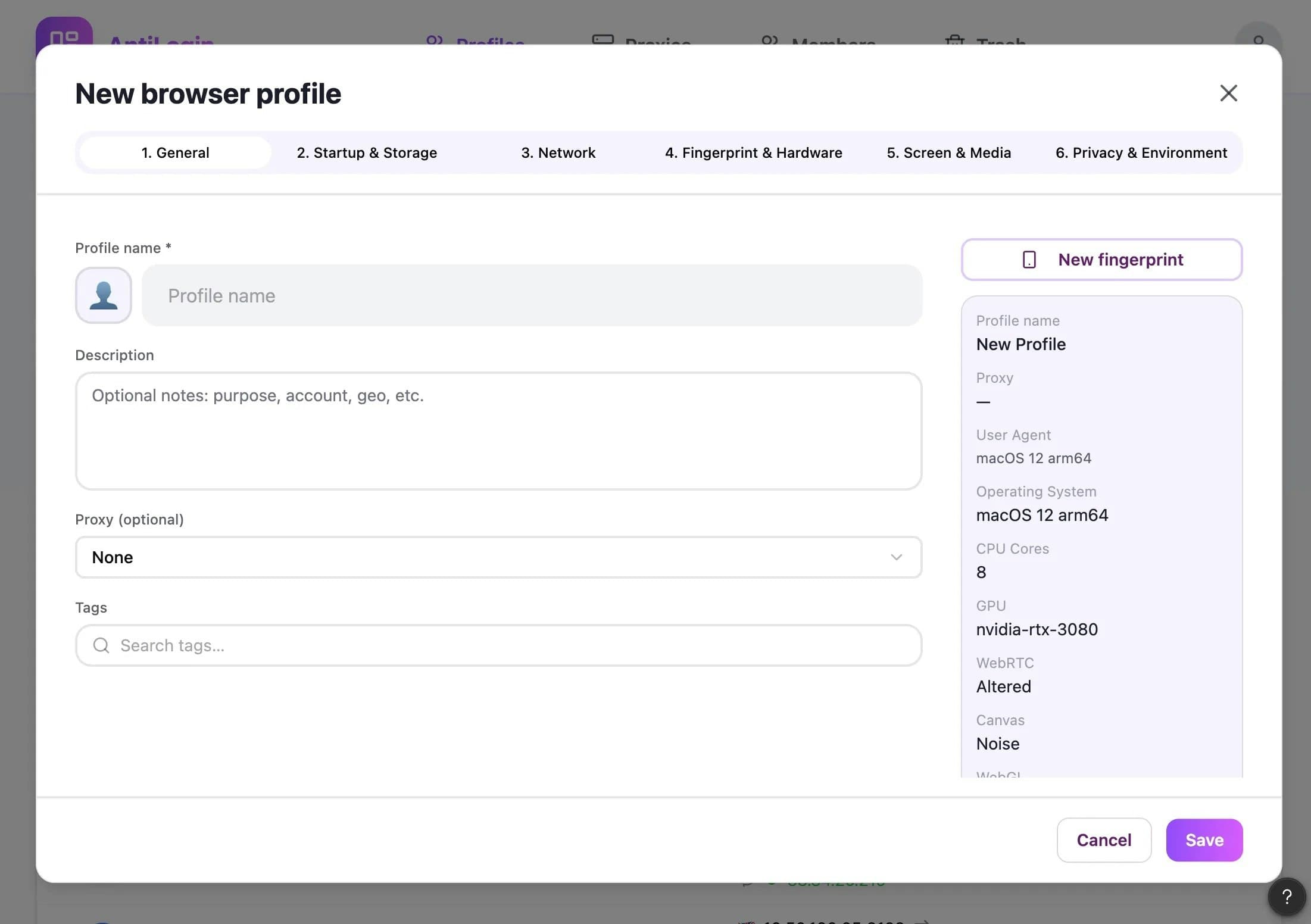This screenshot has width=1311, height=924.
Task: Click the help question mark icon
Action: coord(1287,897)
